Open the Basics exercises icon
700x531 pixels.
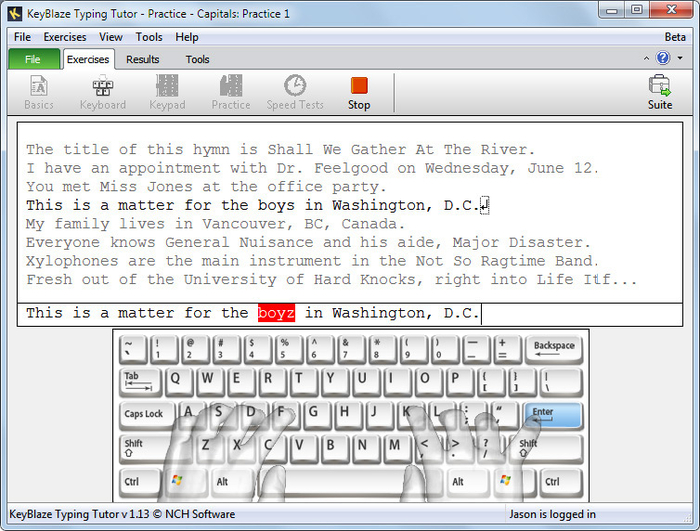click(x=39, y=92)
